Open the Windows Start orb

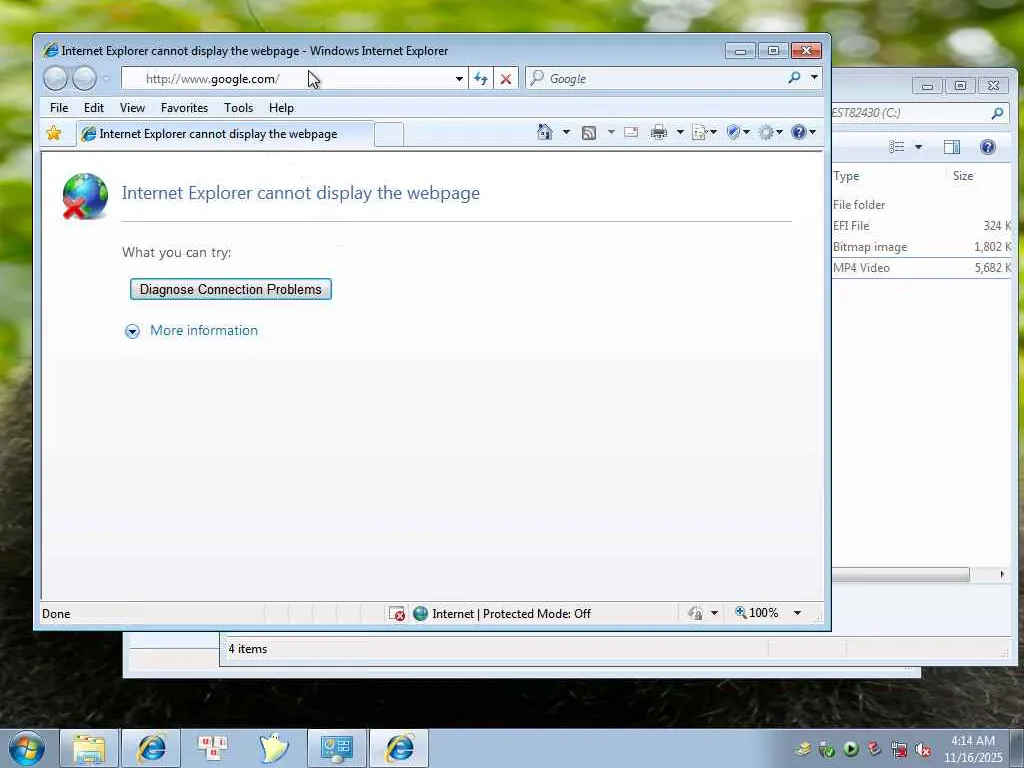coord(27,748)
